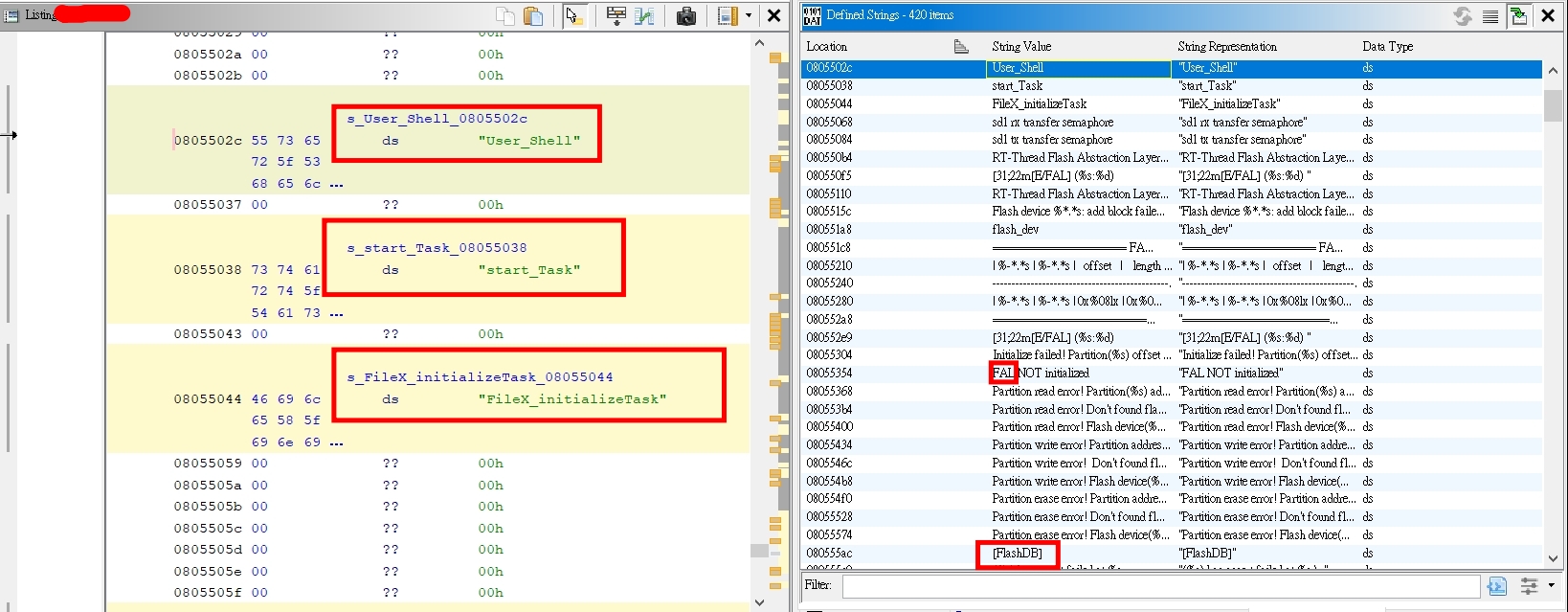This screenshot has height=612, width=1568.
Task: Close the Defined Strings panel
Action: pos(1548,15)
